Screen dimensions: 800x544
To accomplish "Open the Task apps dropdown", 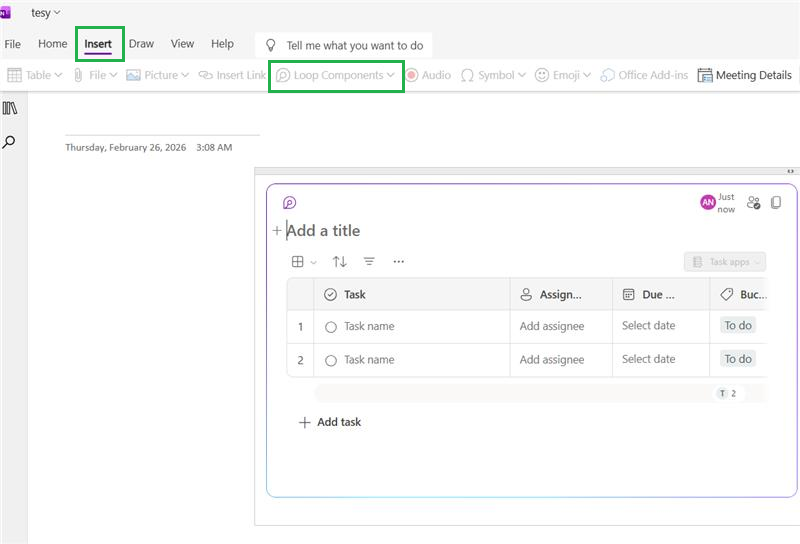I will [725, 262].
